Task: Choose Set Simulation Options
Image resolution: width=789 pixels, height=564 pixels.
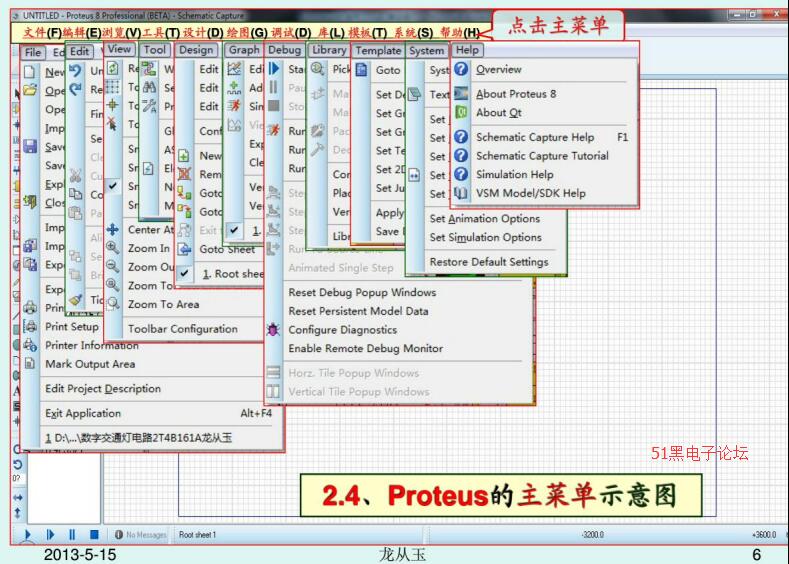Action: (x=486, y=237)
